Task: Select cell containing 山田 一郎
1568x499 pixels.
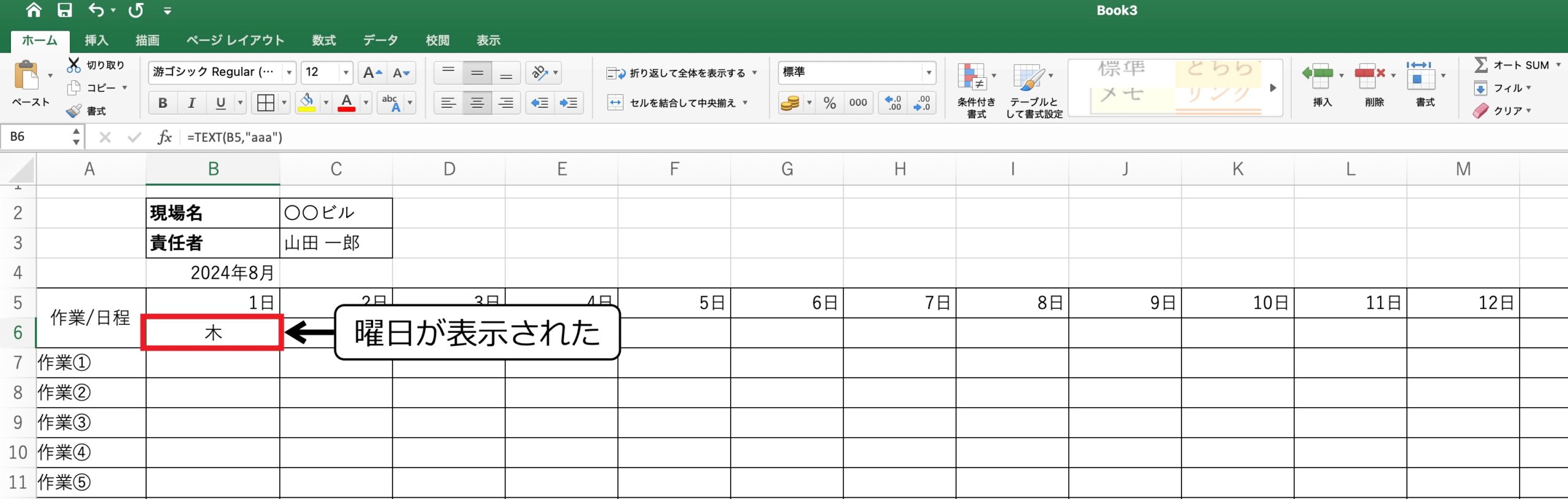Action: (336, 243)
